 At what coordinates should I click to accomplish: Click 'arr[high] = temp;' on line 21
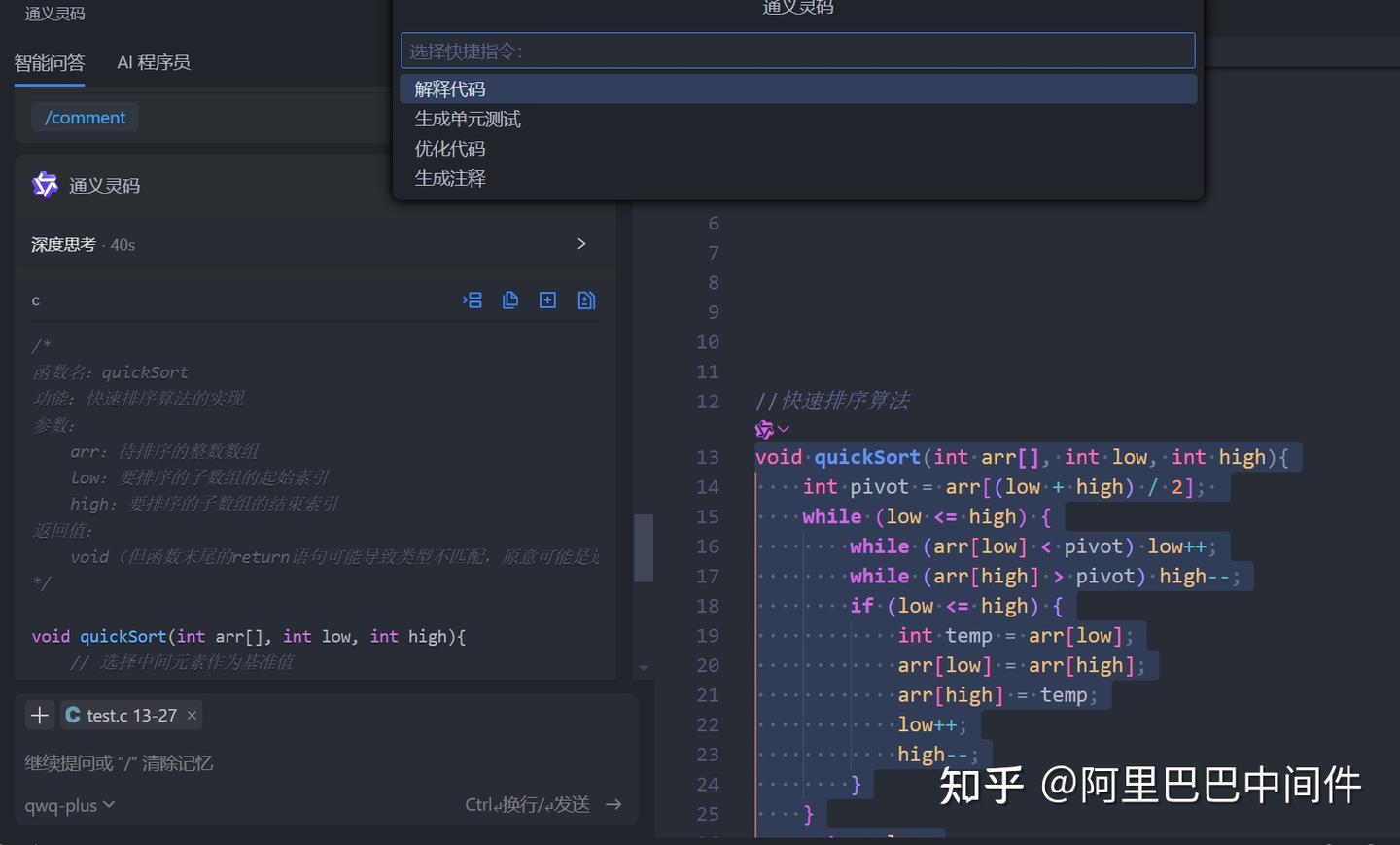click(998, 695)
